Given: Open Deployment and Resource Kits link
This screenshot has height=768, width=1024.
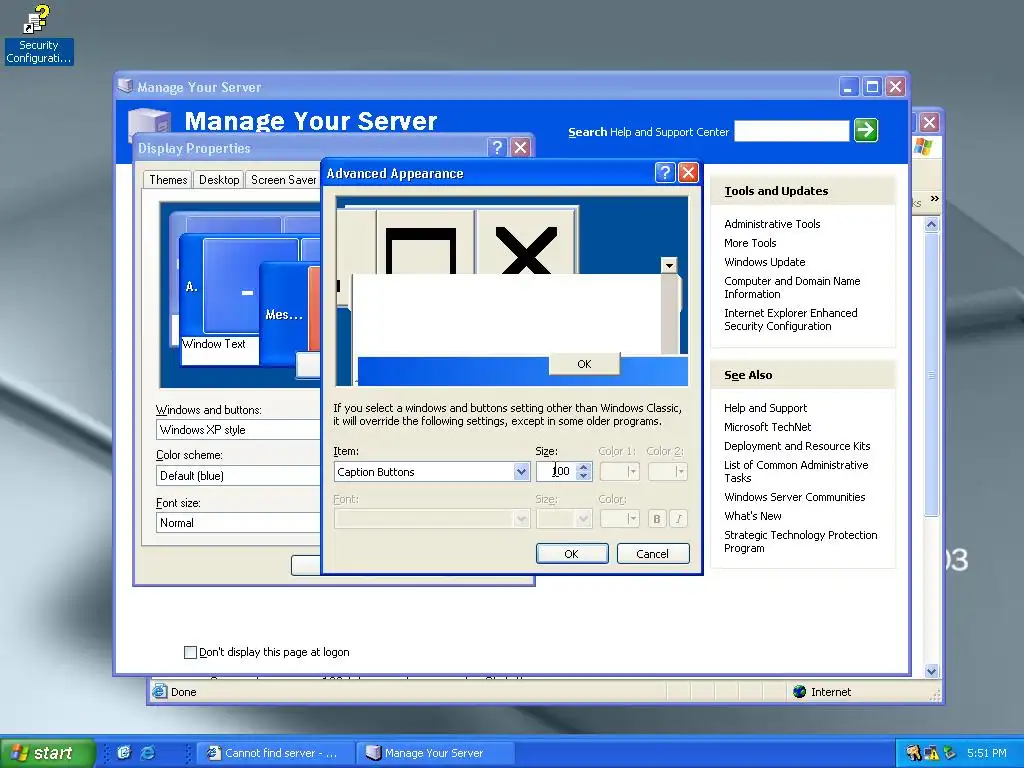Looking at the screenshot, I should [797, 446].
